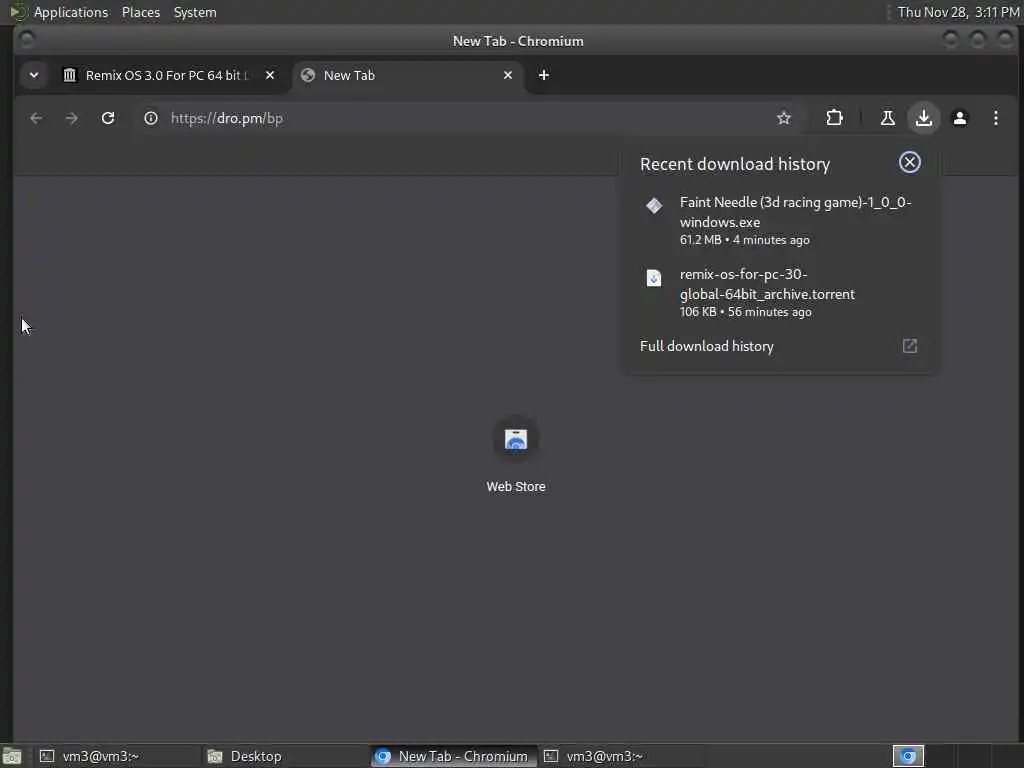Open the tab search dropdown arrow

(34, 75)
